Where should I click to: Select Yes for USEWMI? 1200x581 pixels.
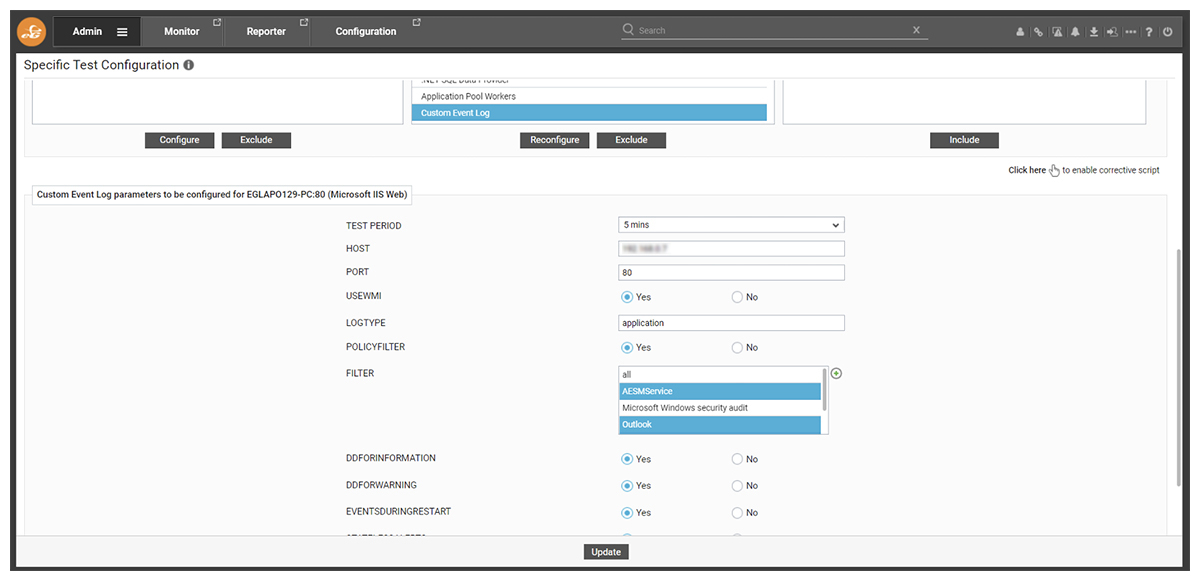[x=627, y=297]
